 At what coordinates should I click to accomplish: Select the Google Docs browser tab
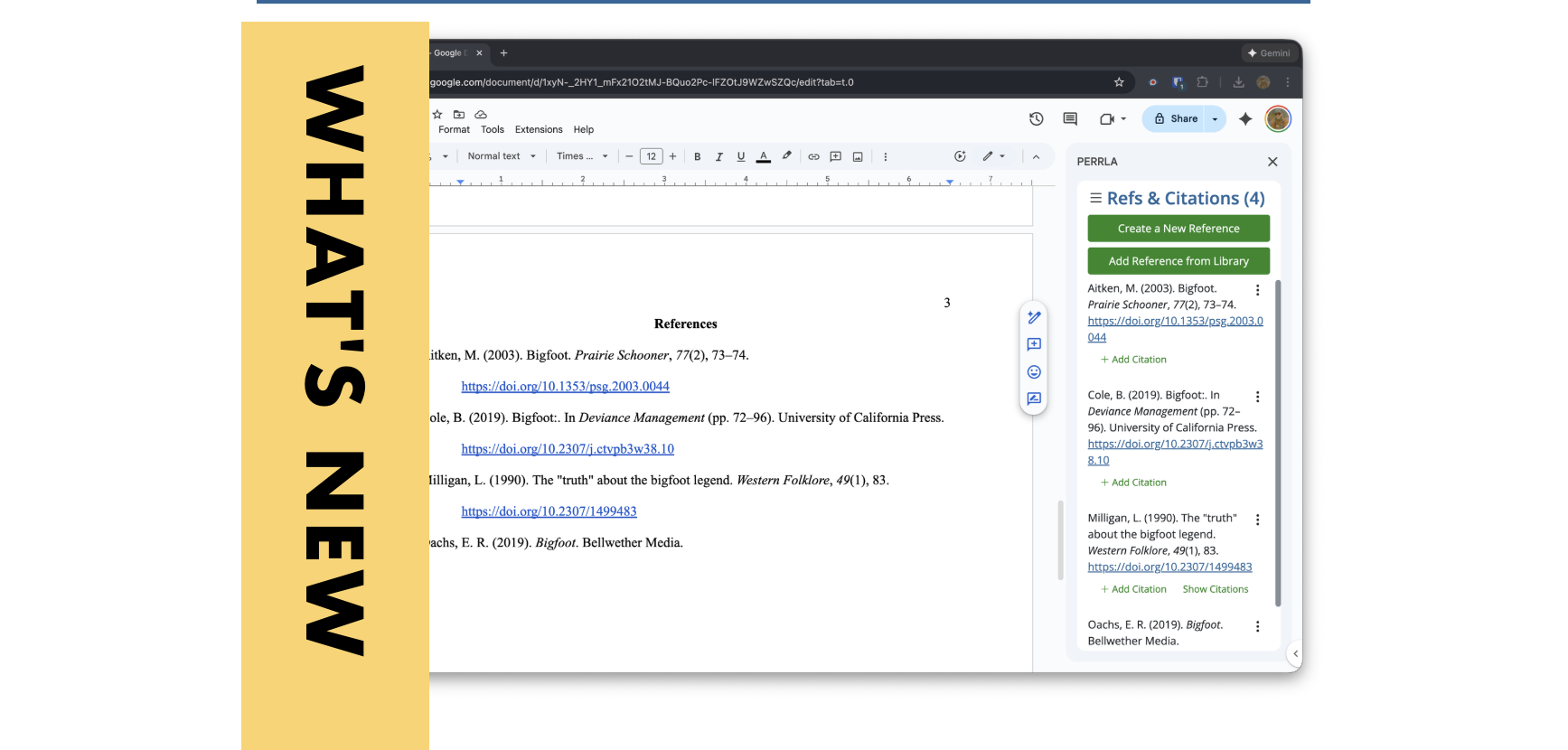(450, 53)
